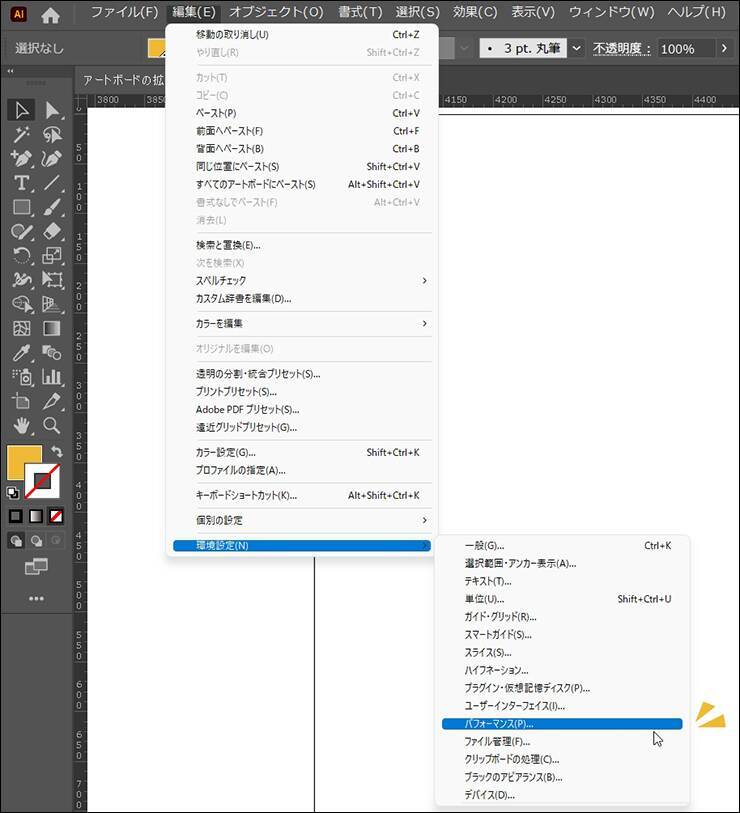Screen dimensions: 740x813
Task: Select the Type tool
Action: click(22, 183)
